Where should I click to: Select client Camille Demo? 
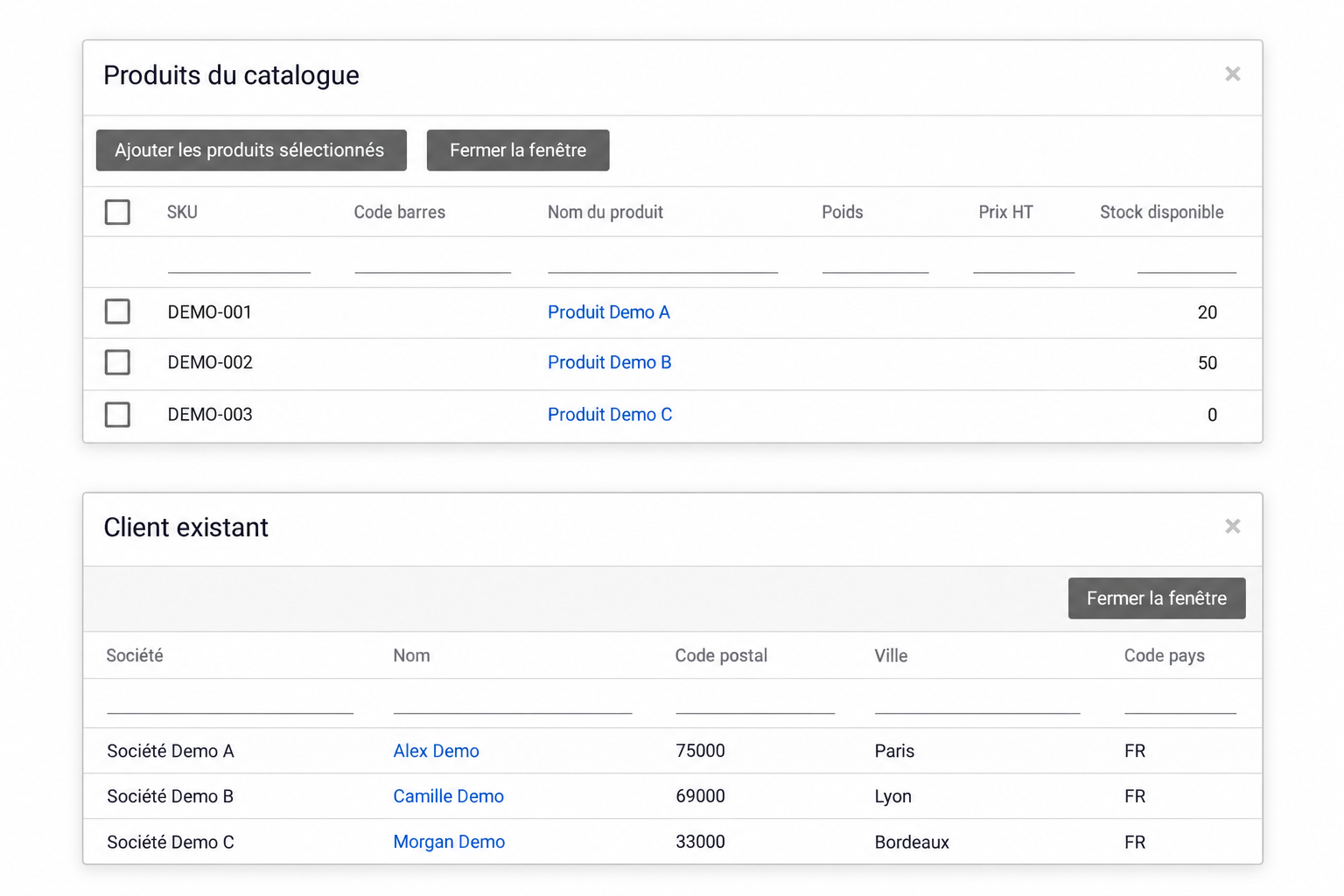point(448,796)
